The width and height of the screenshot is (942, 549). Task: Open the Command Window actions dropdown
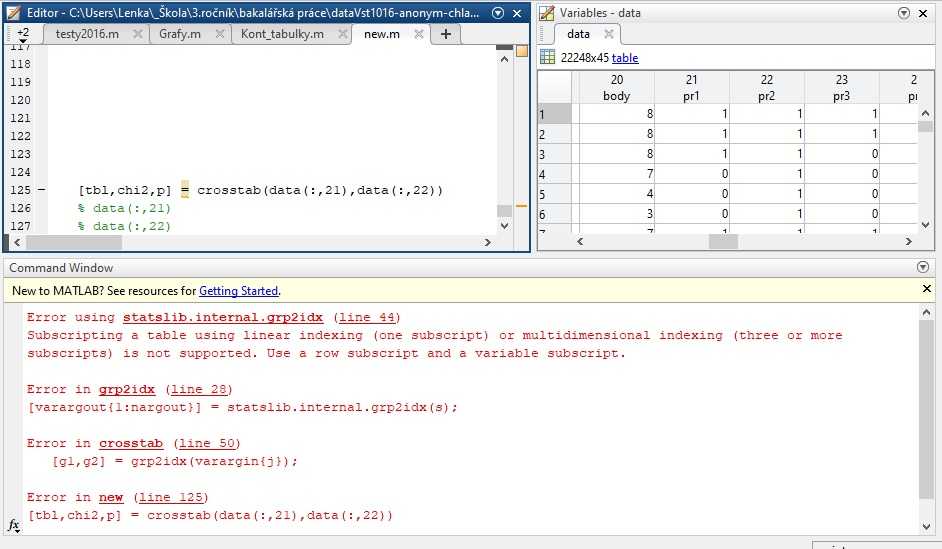pos(923,267)
